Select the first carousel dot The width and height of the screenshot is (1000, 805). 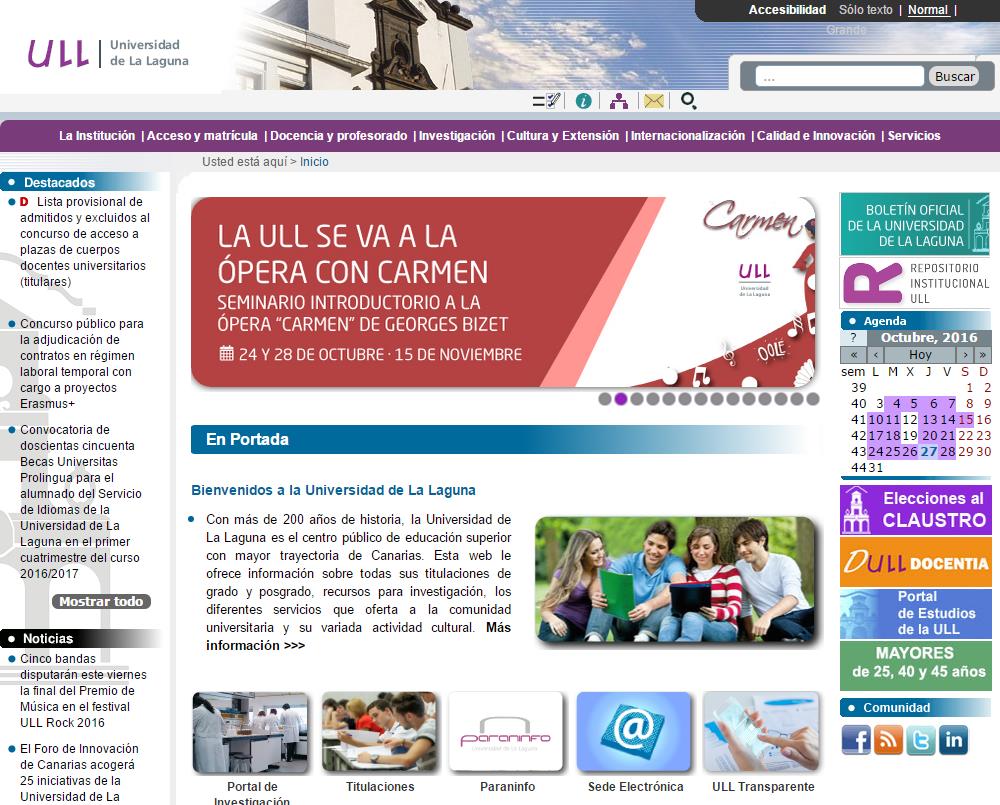[x=605, y=399]
